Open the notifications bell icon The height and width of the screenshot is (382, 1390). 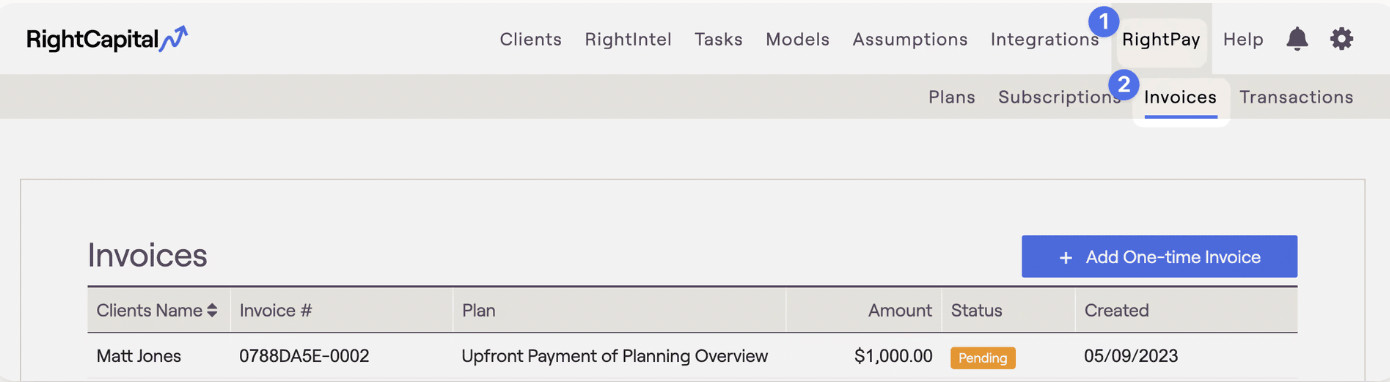1297,39
